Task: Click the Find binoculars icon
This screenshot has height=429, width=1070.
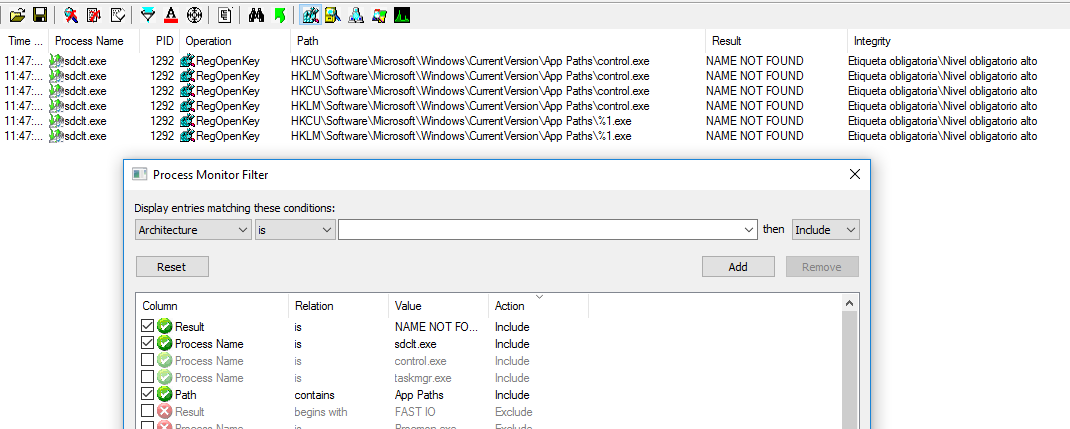Action: coord(257,14)
